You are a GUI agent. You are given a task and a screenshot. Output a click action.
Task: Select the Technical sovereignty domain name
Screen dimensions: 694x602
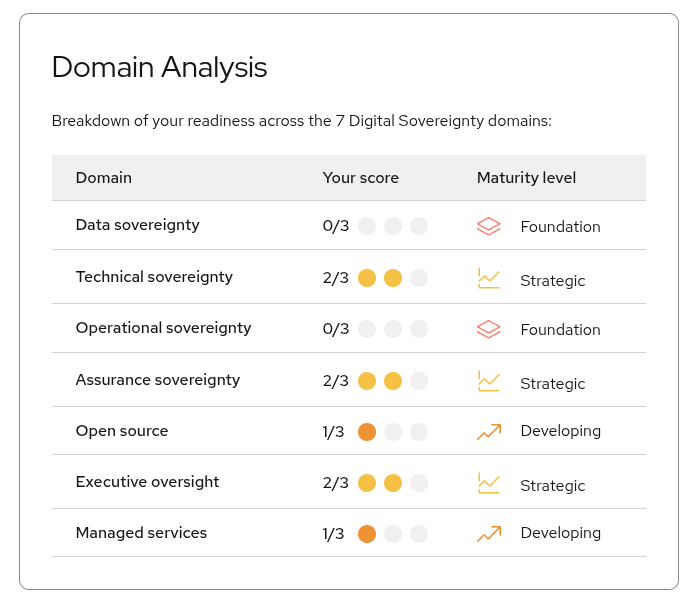154,277
